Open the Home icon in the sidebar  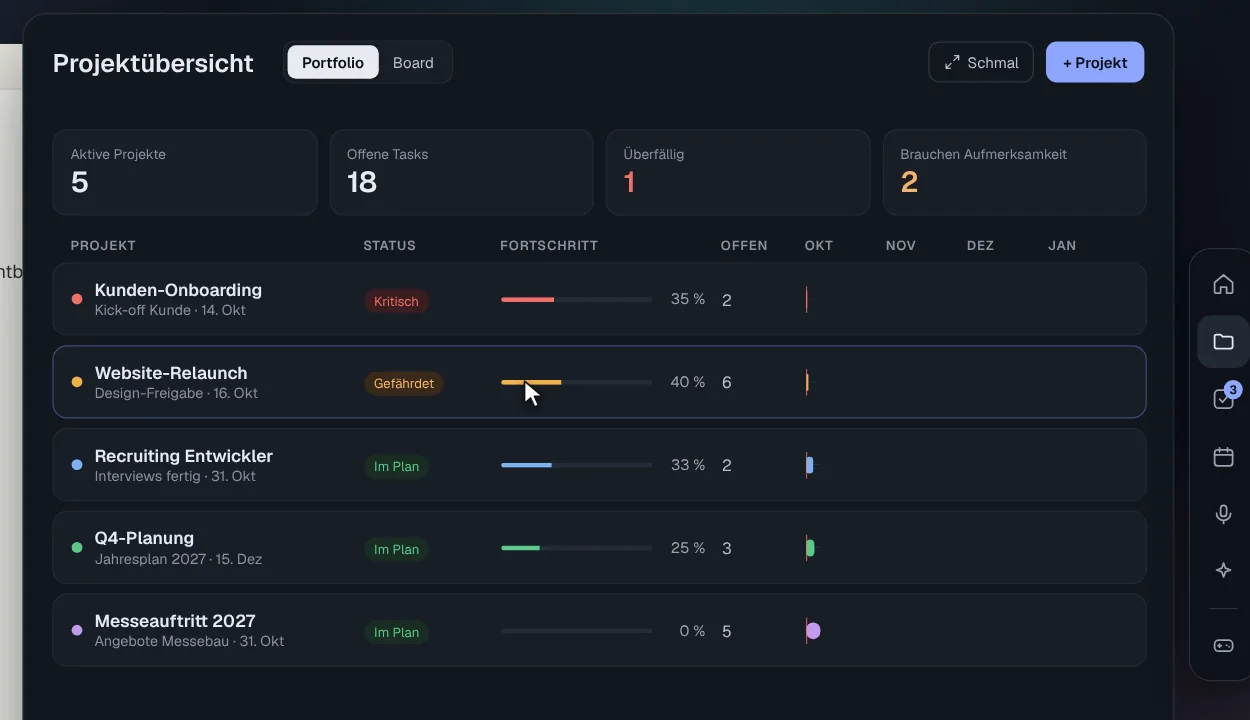(x=1223, y=284)
